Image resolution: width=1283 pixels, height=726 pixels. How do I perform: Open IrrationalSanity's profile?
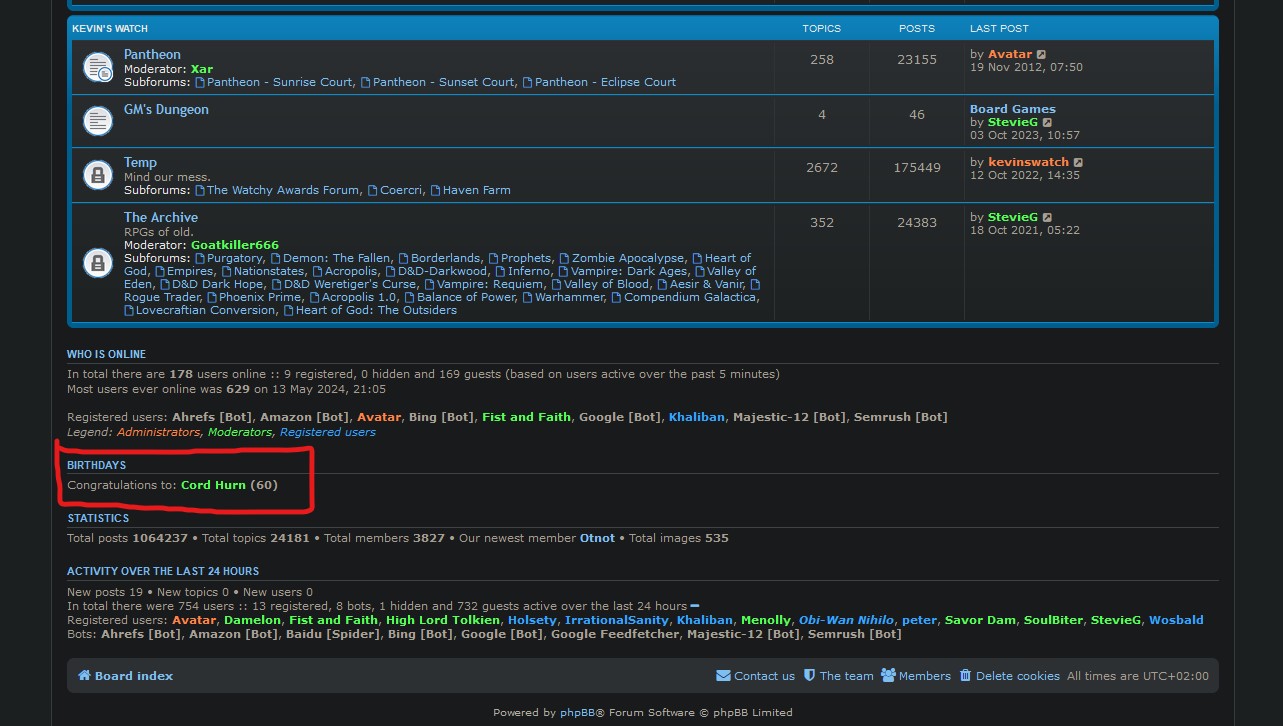click(x=617, y=620)
